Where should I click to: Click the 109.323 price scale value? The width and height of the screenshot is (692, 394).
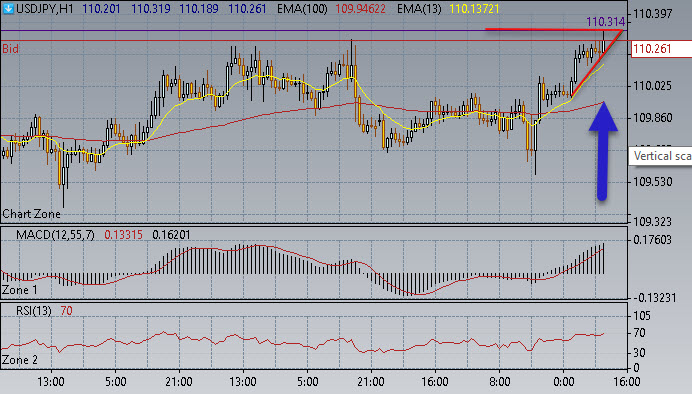coord(652,221)
